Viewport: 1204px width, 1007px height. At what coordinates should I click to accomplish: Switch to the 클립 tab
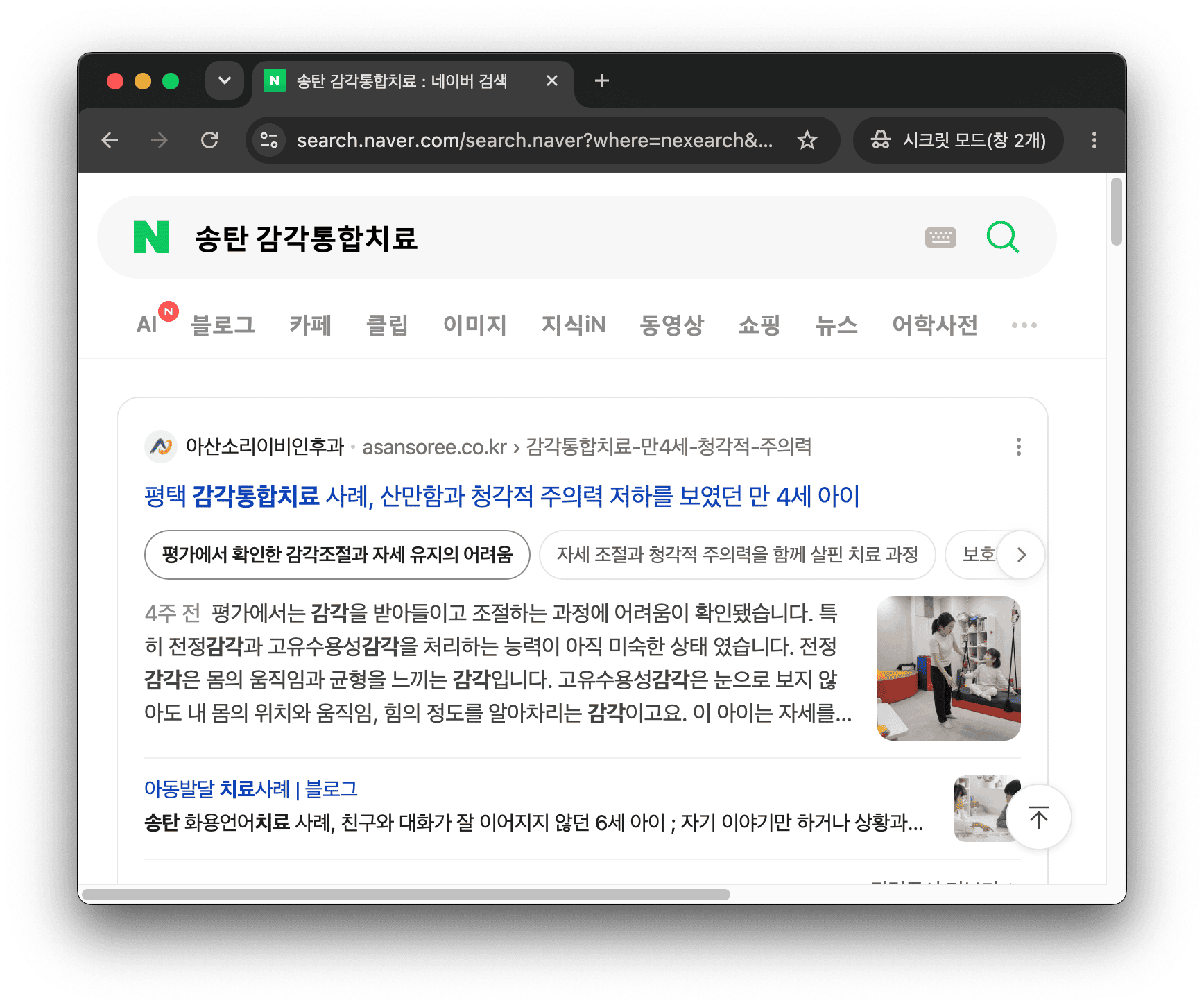387,325
